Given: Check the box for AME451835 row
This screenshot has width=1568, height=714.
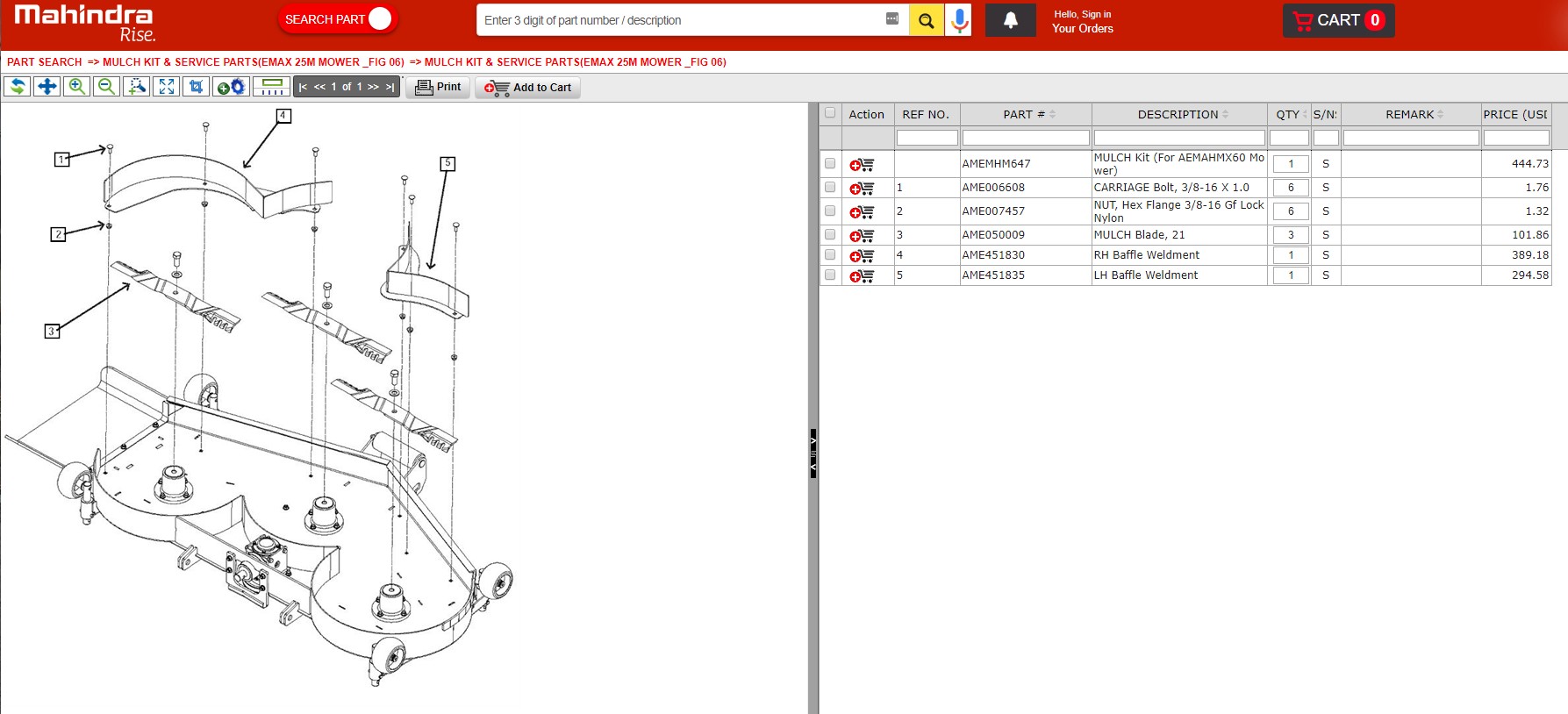Looking at the screenshot, I should point(830,275).
